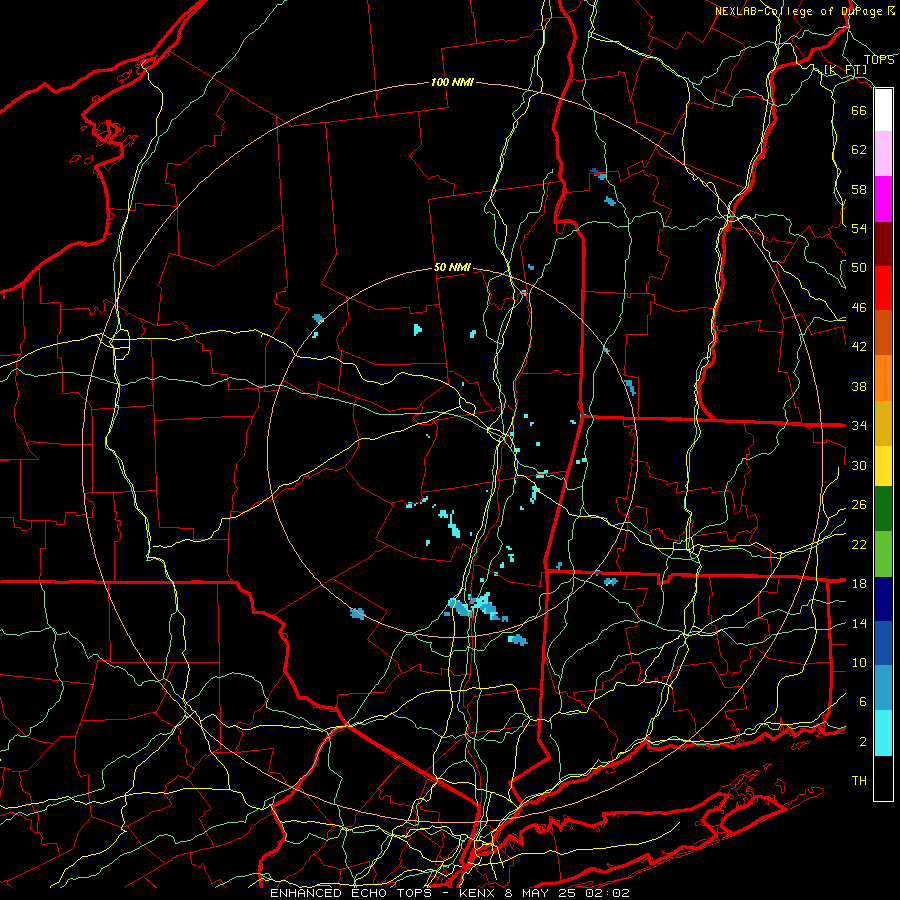Click the legend value 58

[859, 189]
